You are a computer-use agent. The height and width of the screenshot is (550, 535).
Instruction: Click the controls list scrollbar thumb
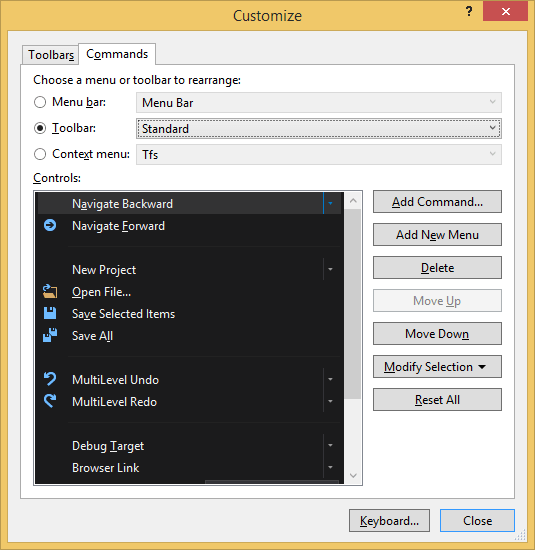353,304
